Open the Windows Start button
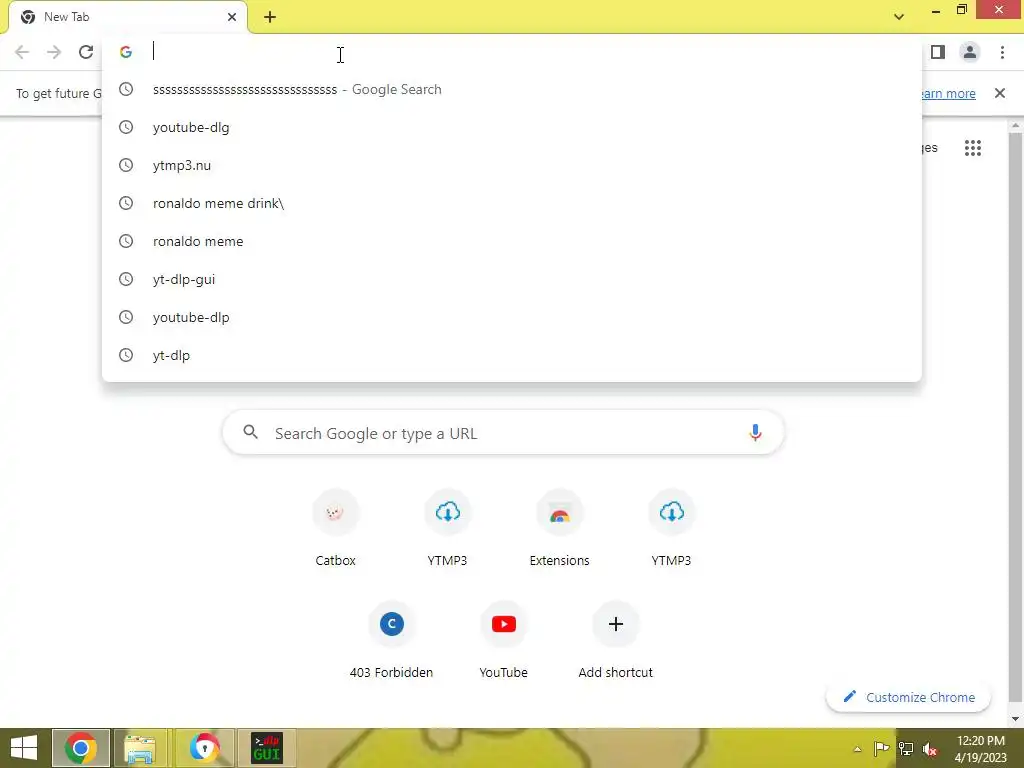This screenshot has width=1024, height=768. [24, 748]
